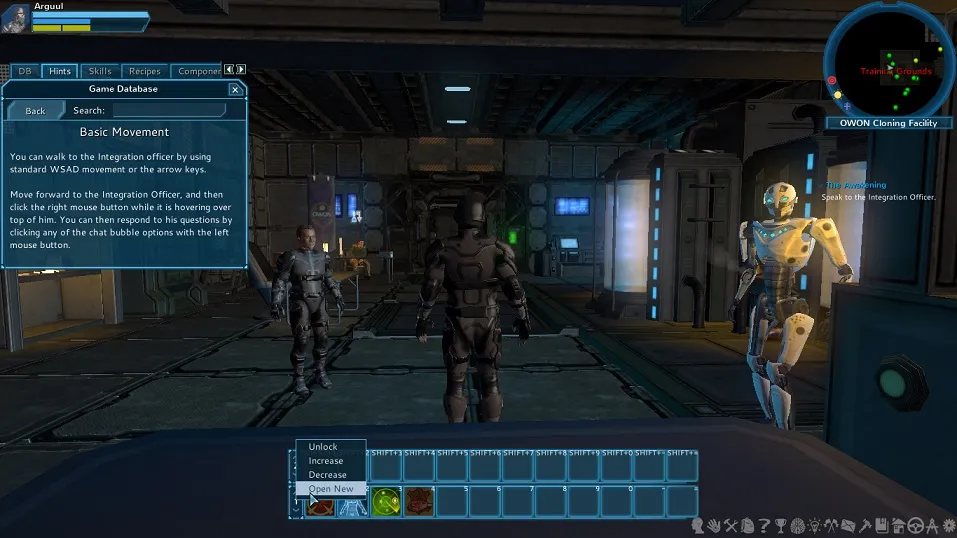Click the empty hotbar slot labeled SHIFT+6
This screenshot has width=957, height=538.
(x=485, y=466)
